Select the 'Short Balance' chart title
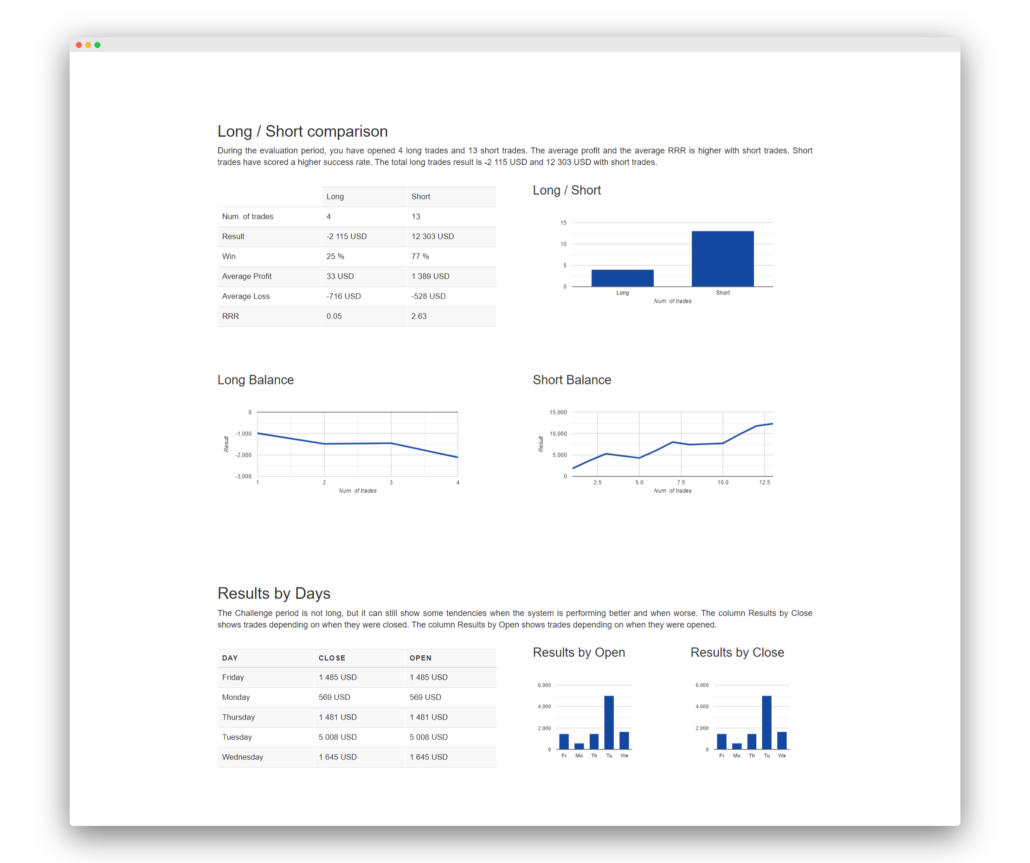 572,380
